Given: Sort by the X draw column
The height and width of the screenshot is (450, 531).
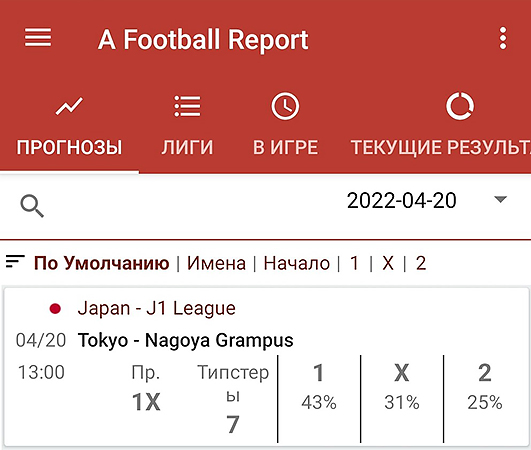Looking at the screenshot, I should 388,263.
